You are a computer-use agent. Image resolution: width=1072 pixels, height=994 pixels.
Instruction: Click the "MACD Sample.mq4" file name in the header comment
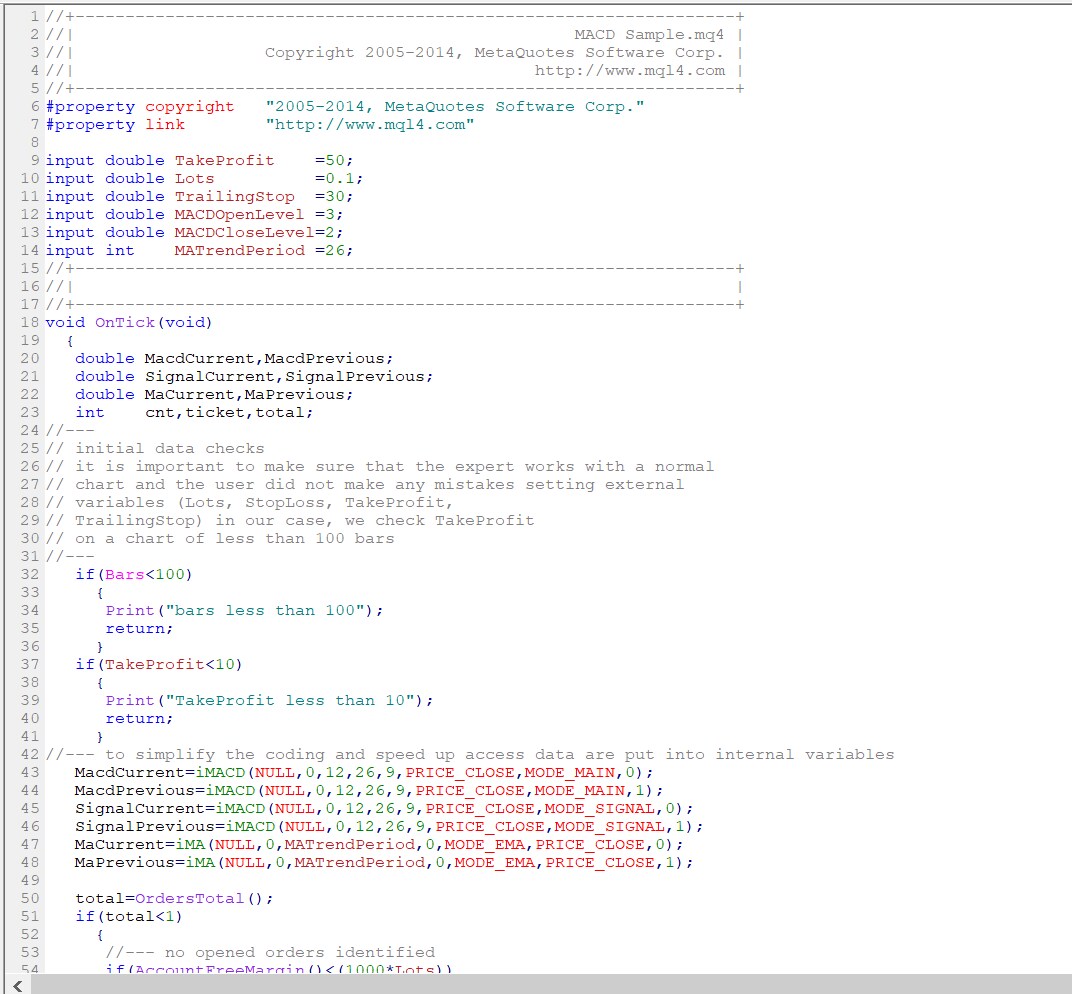coord(649,35)
